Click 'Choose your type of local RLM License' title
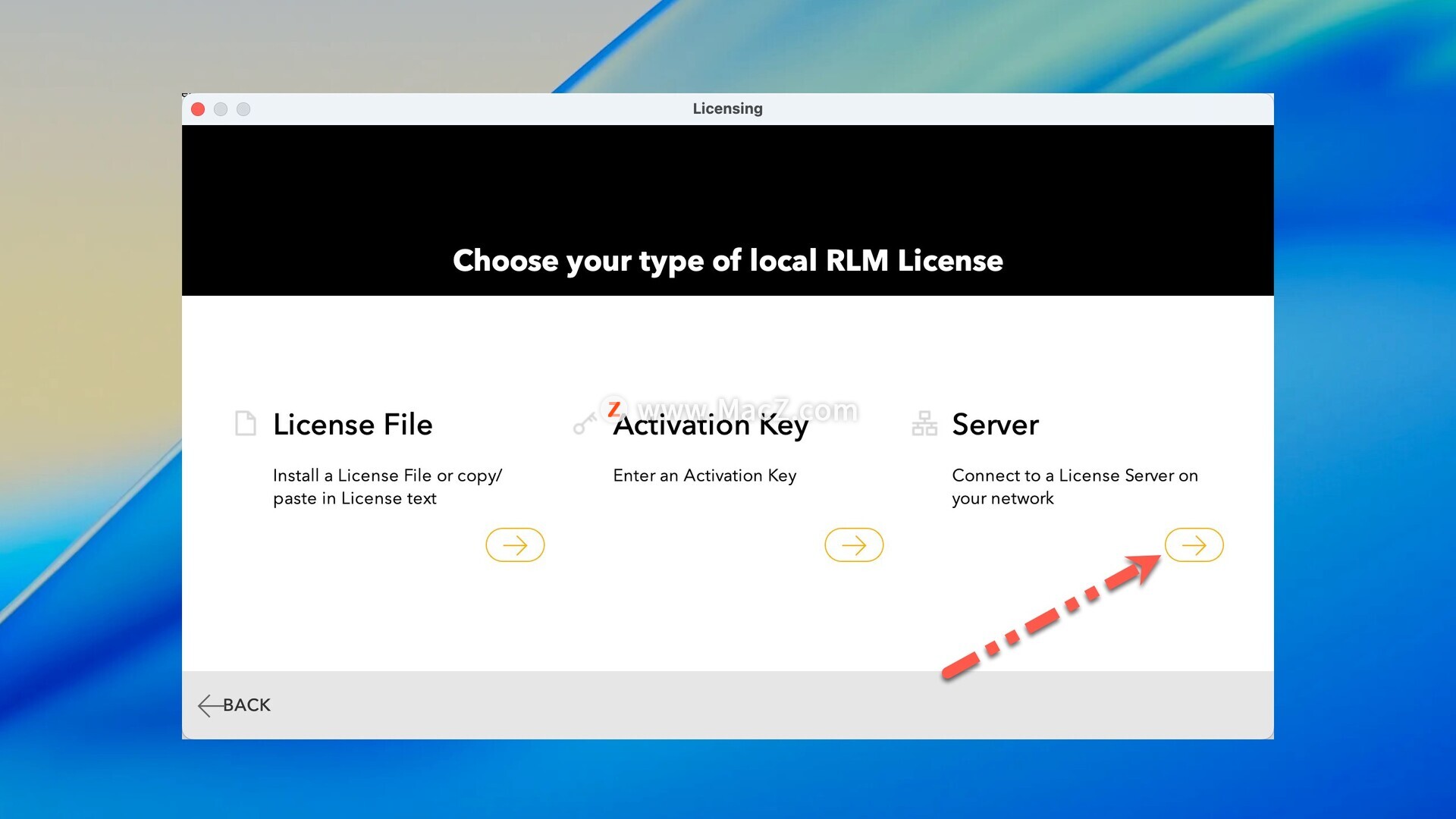The width and height of the screenshot is (1456, 819). tap(728, 261)
